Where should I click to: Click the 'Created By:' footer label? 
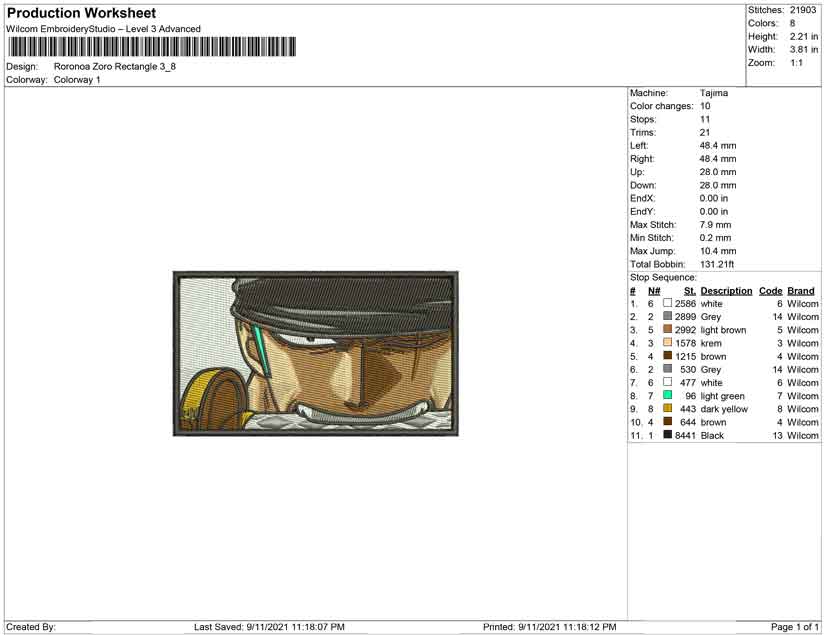31,627
